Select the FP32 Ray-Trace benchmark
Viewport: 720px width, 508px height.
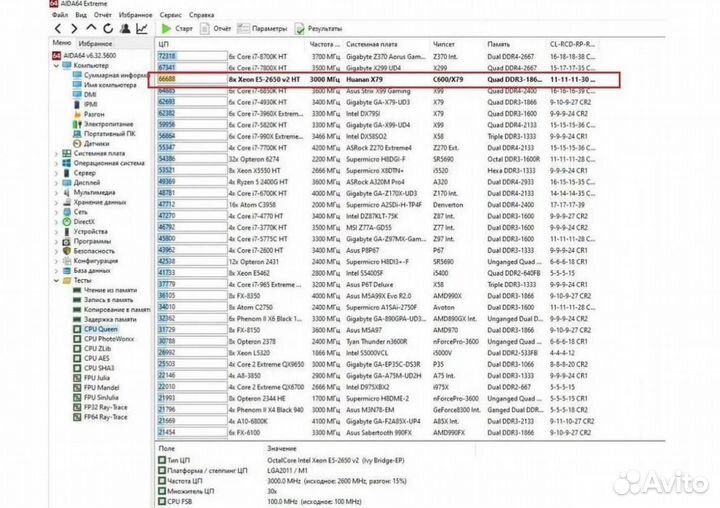[x=100, y=407]
